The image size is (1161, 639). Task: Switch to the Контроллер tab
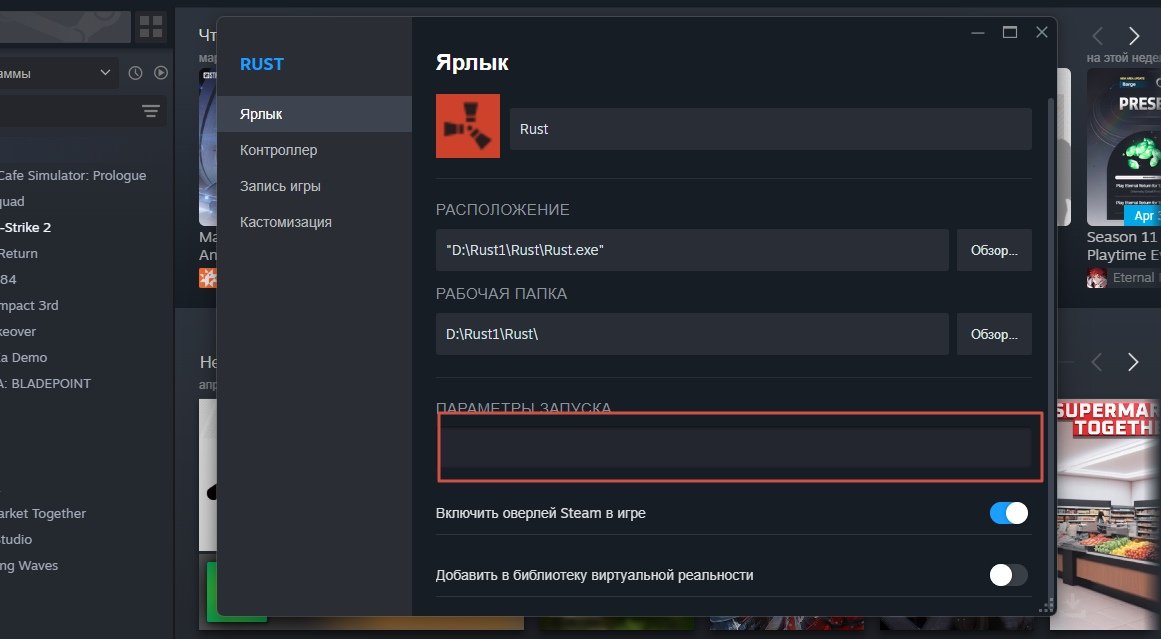(x=314, y=150)
